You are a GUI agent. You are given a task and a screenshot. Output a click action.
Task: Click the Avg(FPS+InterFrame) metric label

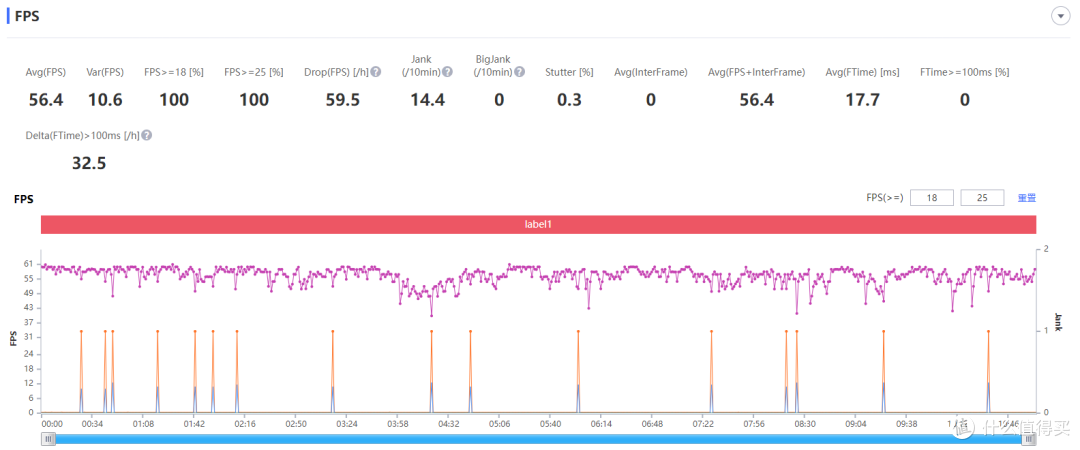756,72
